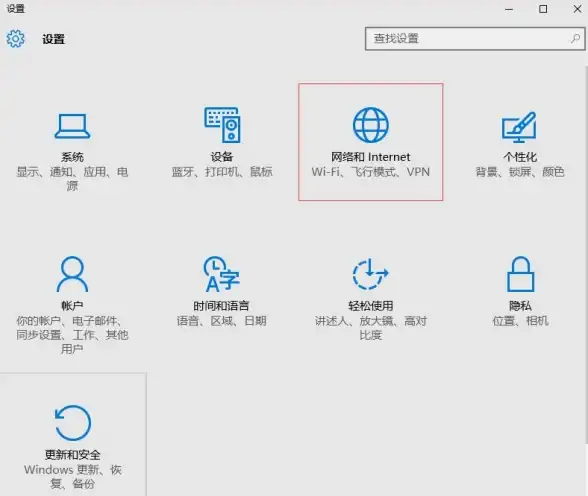The image size is (588, 496).
Task: Maximize the Settings window
Action: pyautogui.click(x=543, y=9)
